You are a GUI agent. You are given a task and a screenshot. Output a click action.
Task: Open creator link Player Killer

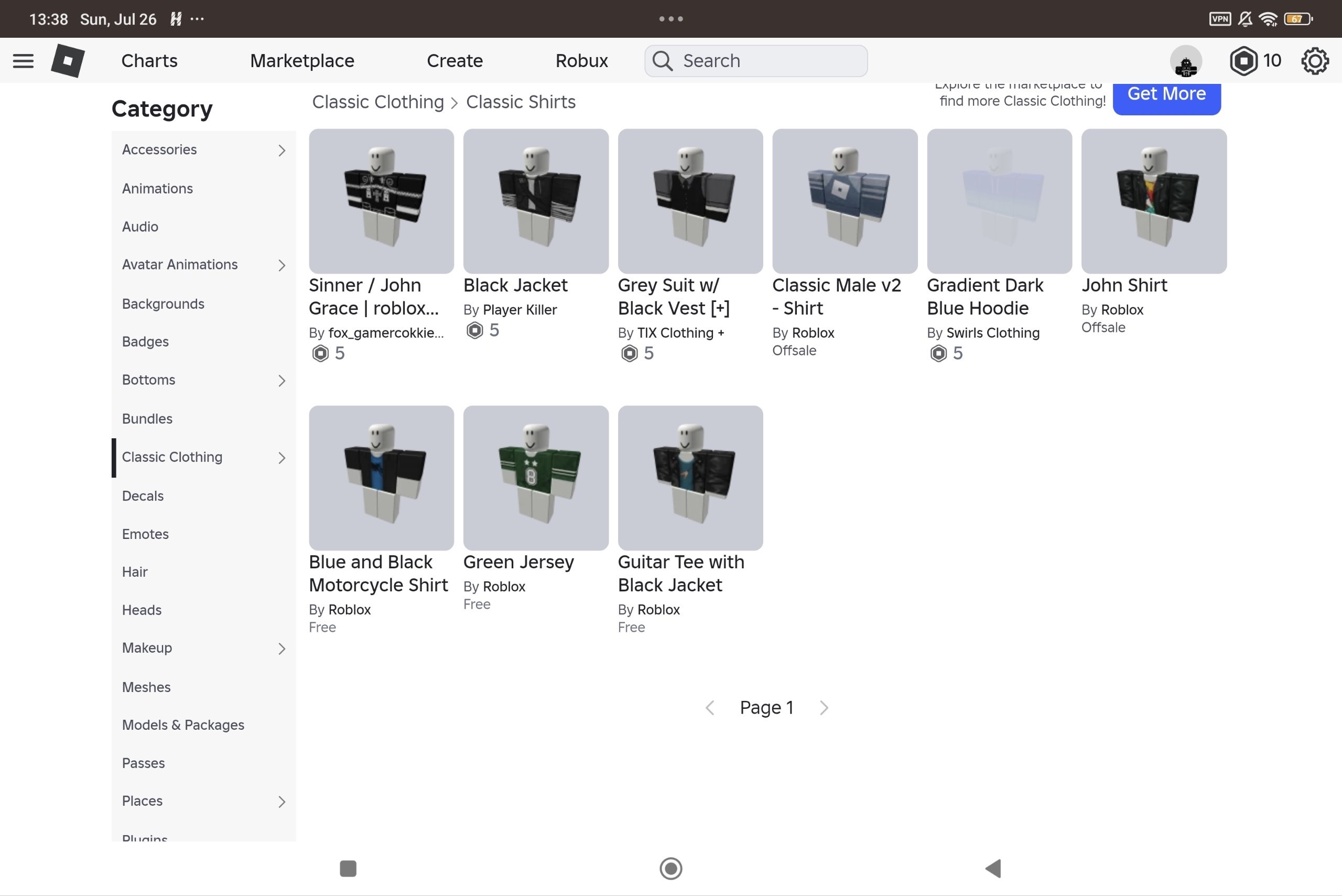(520, 310)
